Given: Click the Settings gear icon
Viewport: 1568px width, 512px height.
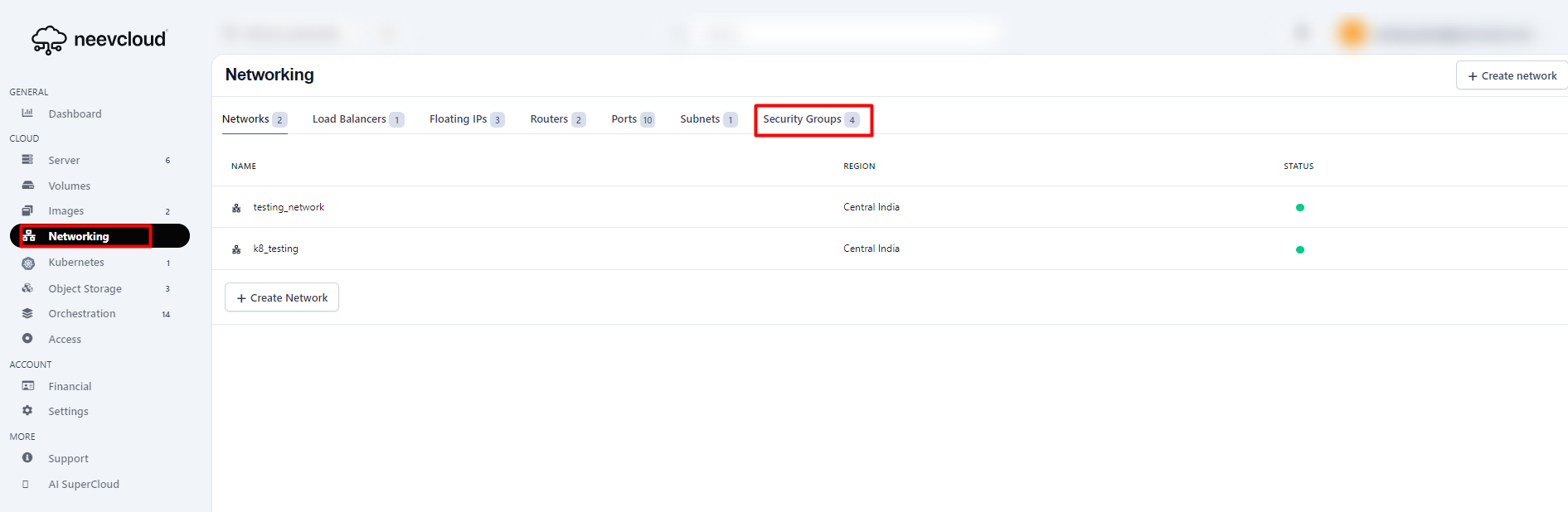Looking at the screenshot, I should click(27, 411).
